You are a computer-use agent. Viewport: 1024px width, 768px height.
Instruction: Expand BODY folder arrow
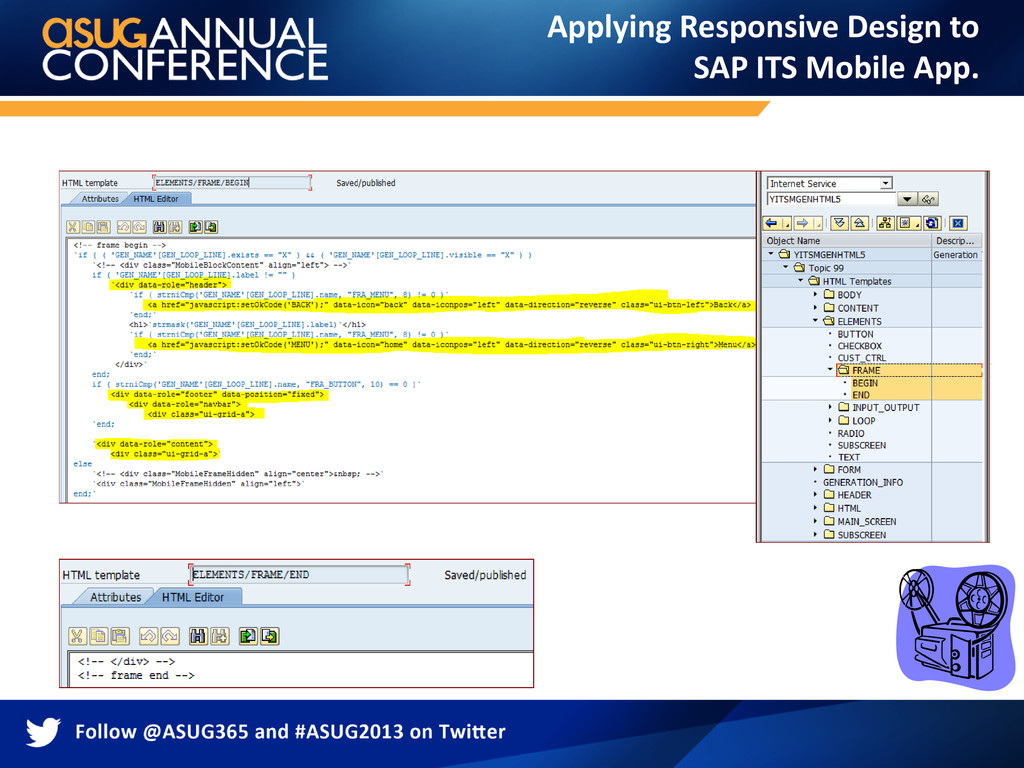815,295
